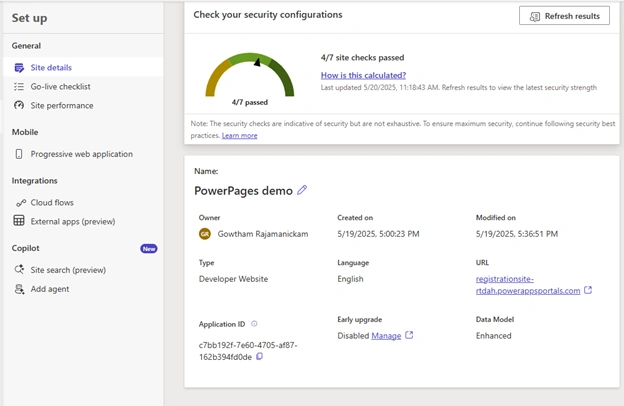The width and height of the screenshot is (624, 406).
Task: Click the PowerPages demo site name
Action: [x=243, y=191]
